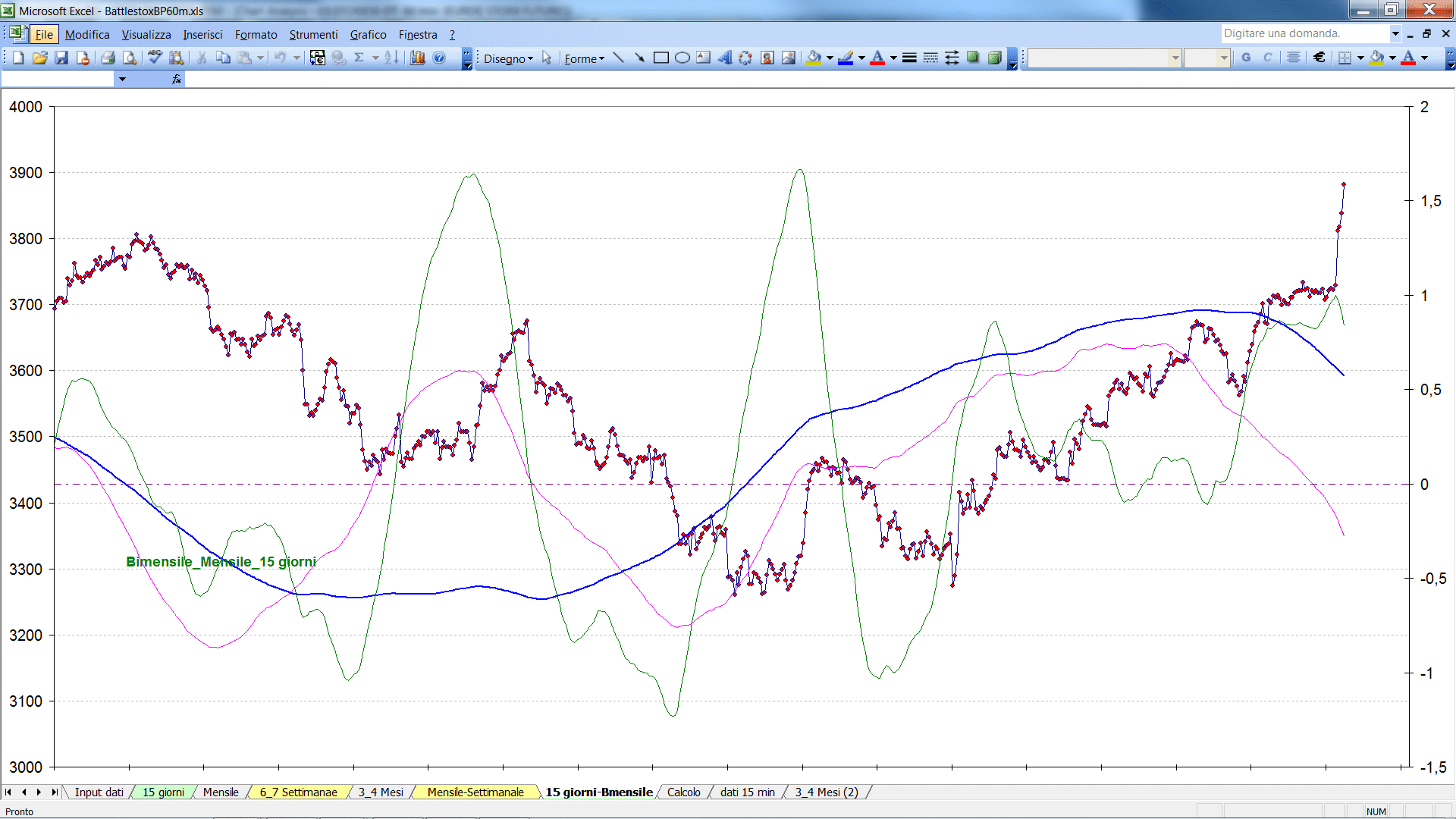Open the font size combo box

tap(1207, 58)
